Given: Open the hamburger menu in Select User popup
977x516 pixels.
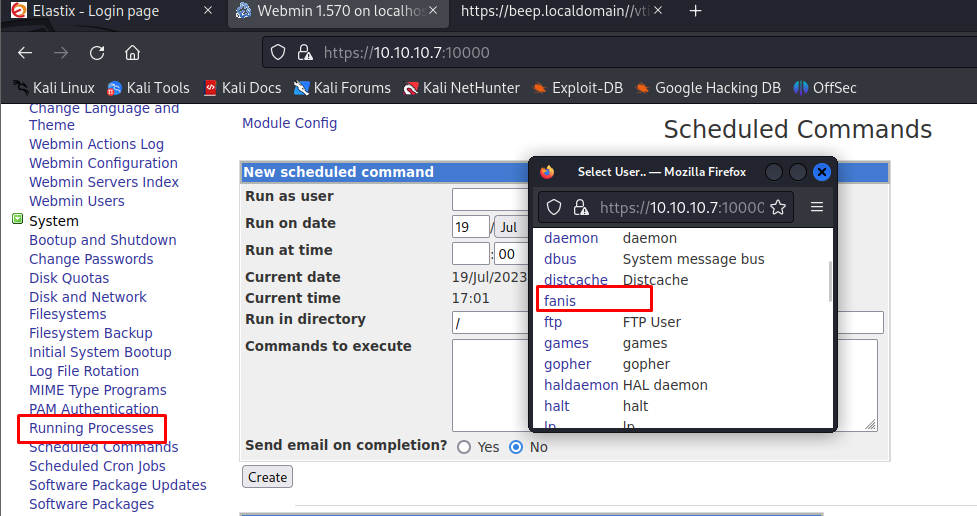Looking at the screenshot, I should pyautogui.click(x=817, y=207).
